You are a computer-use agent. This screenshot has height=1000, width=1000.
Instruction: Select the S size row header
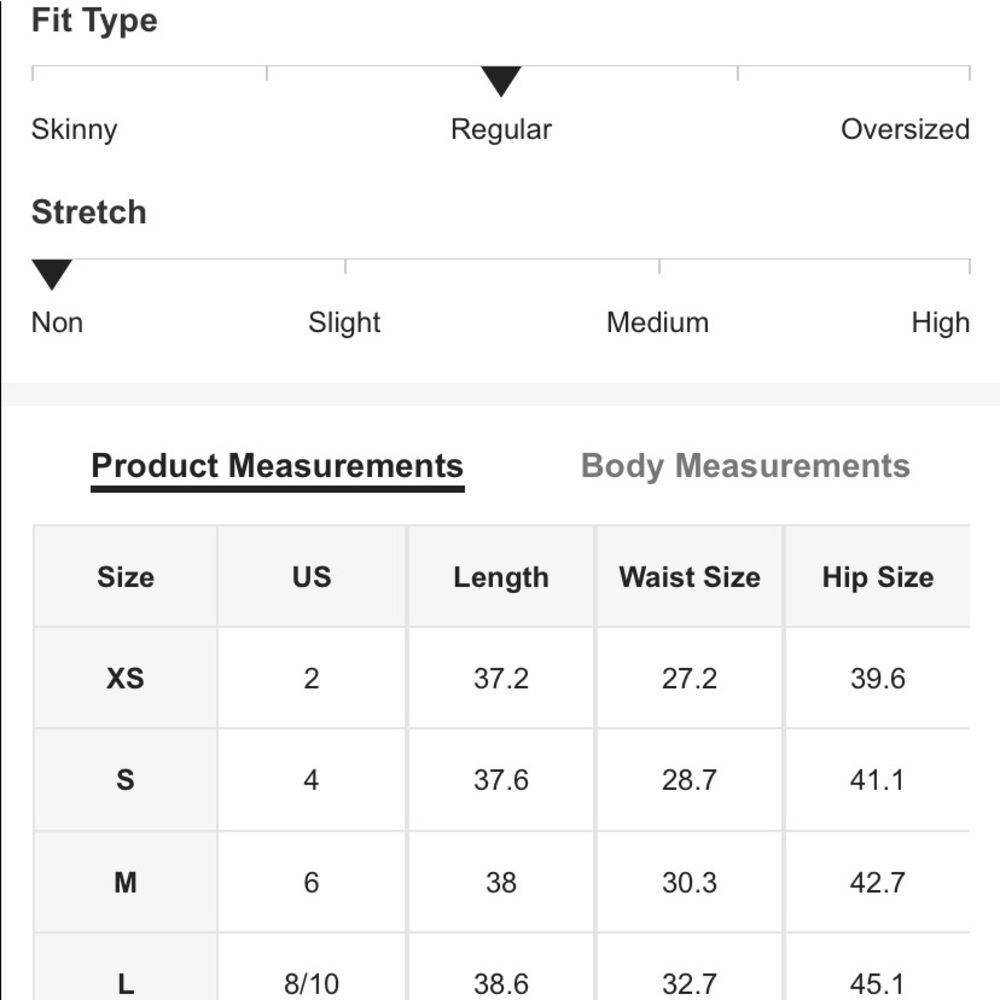[x=126, y=779]
